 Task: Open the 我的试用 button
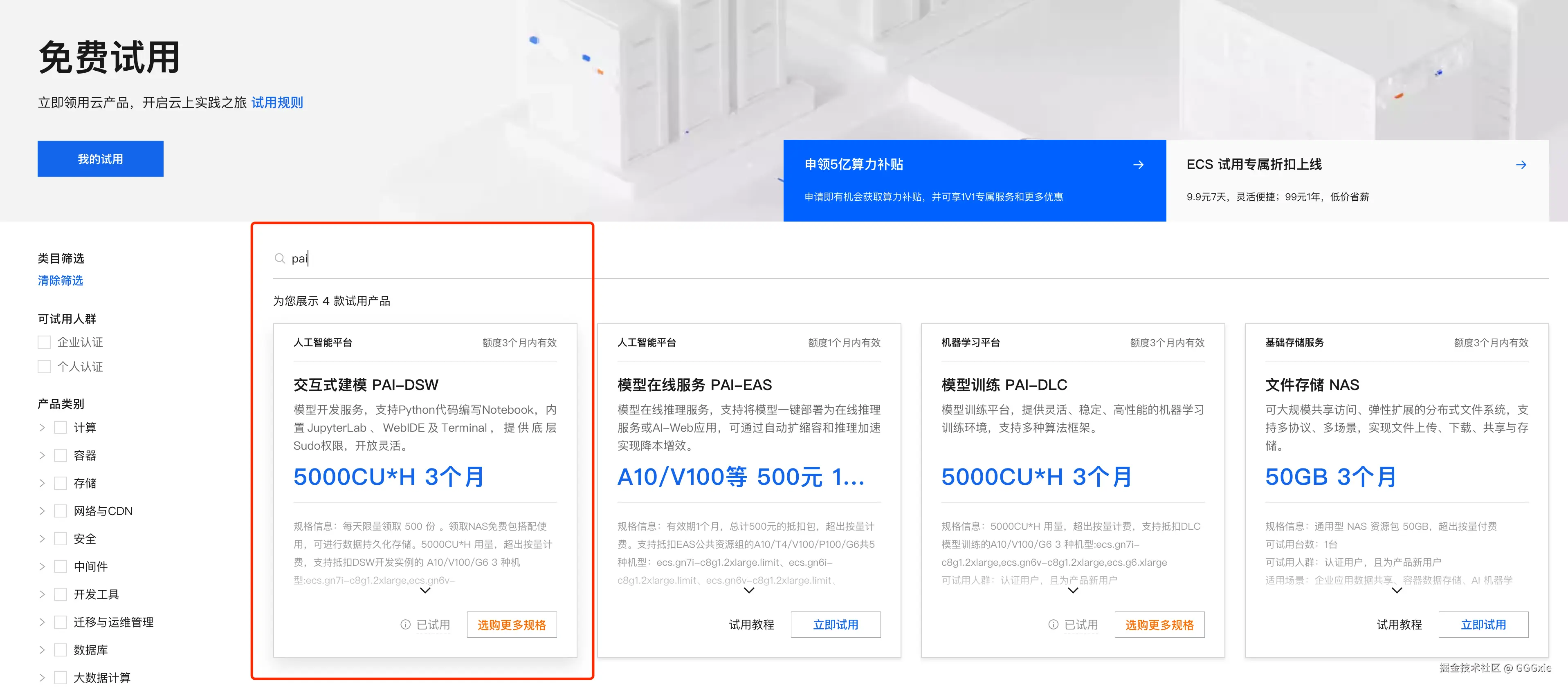click(x=101, y=159)
